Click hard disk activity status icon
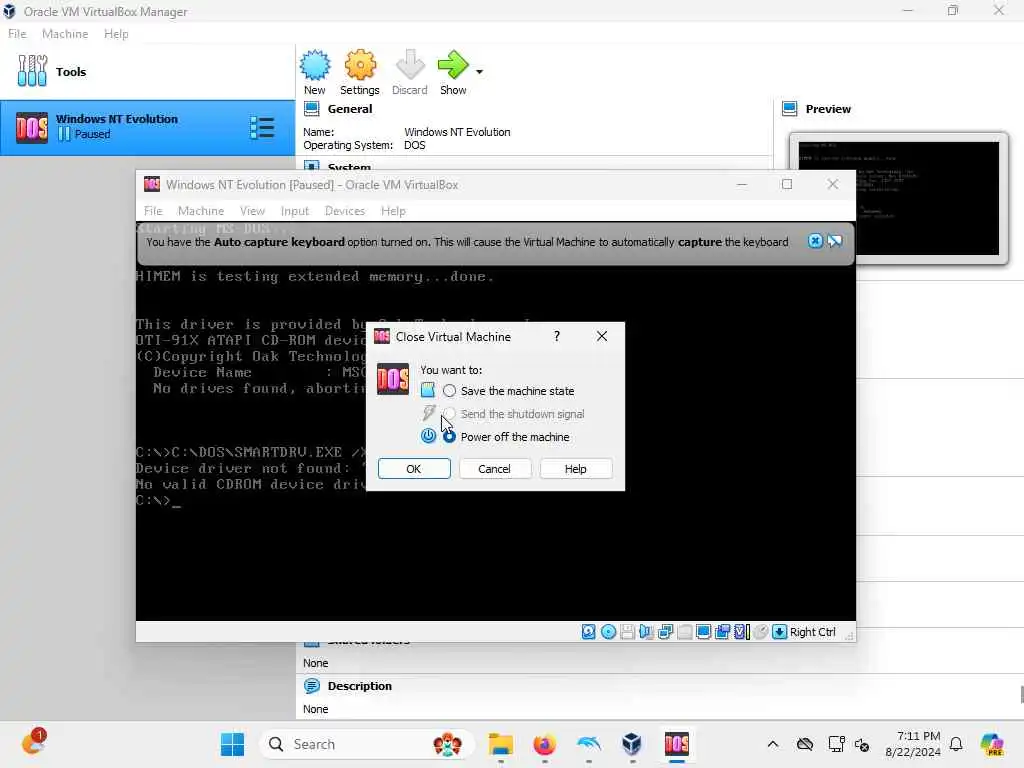The image size is (1024, 768). [588, 632]
